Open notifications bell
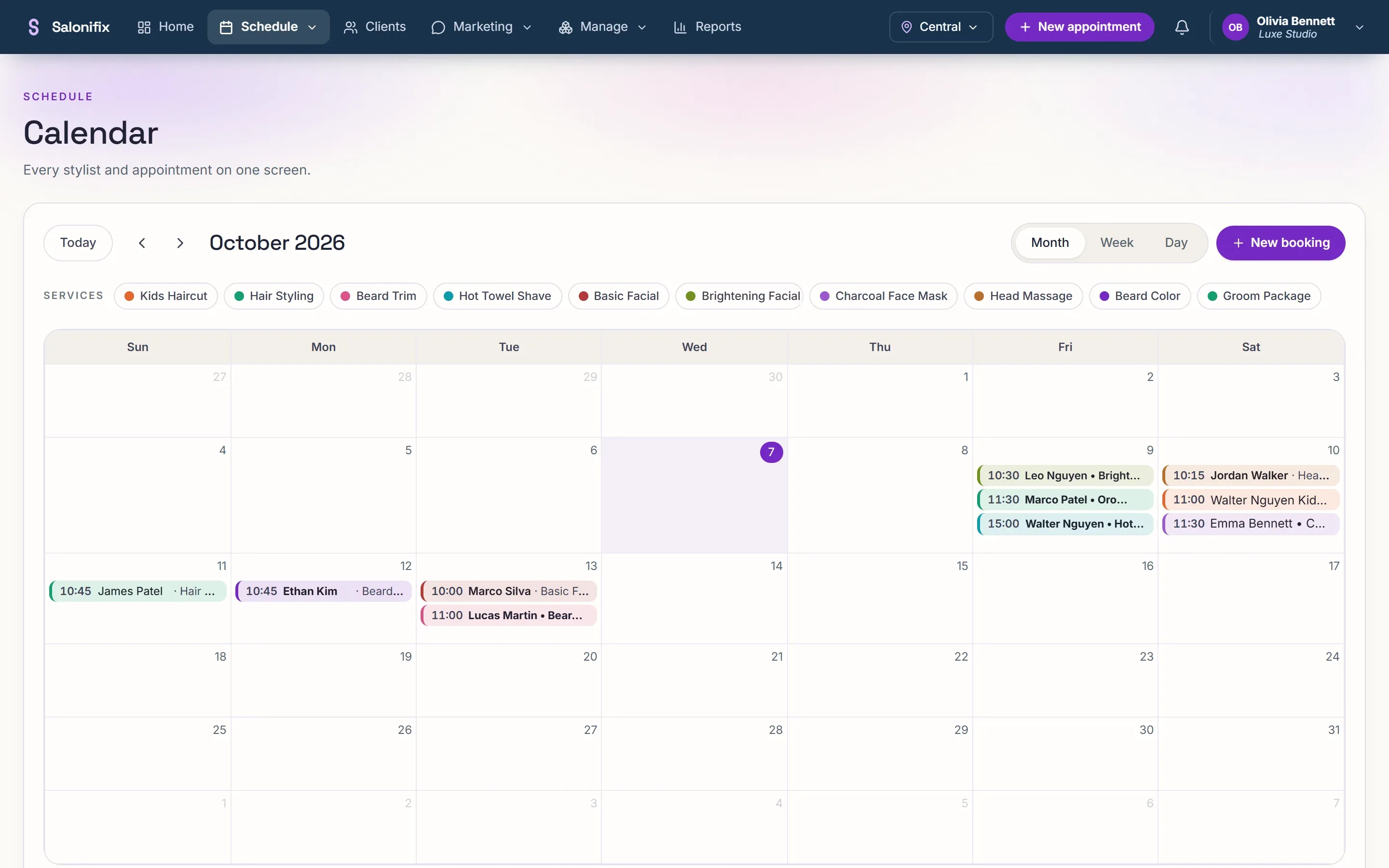The image size is (1389, 868). pyautogui.click(x=1182, y=27)
